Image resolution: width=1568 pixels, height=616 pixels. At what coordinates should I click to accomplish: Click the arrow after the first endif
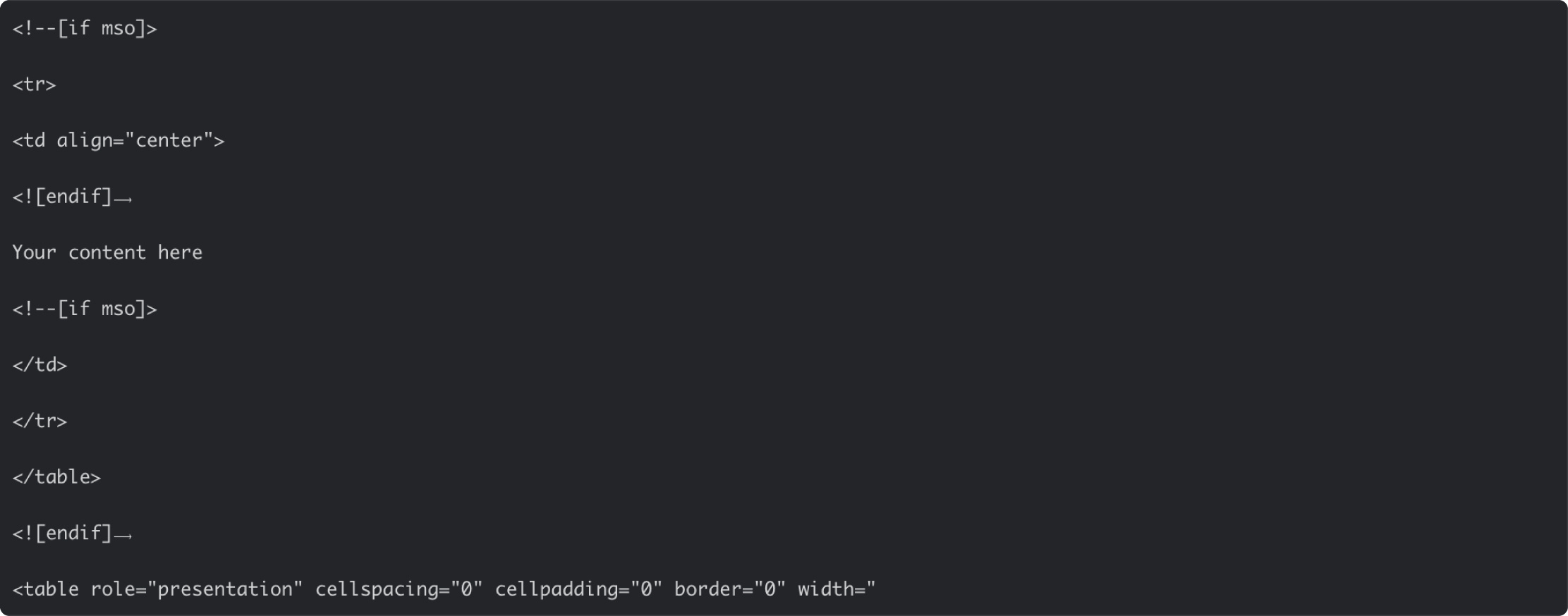click(123, 199)
